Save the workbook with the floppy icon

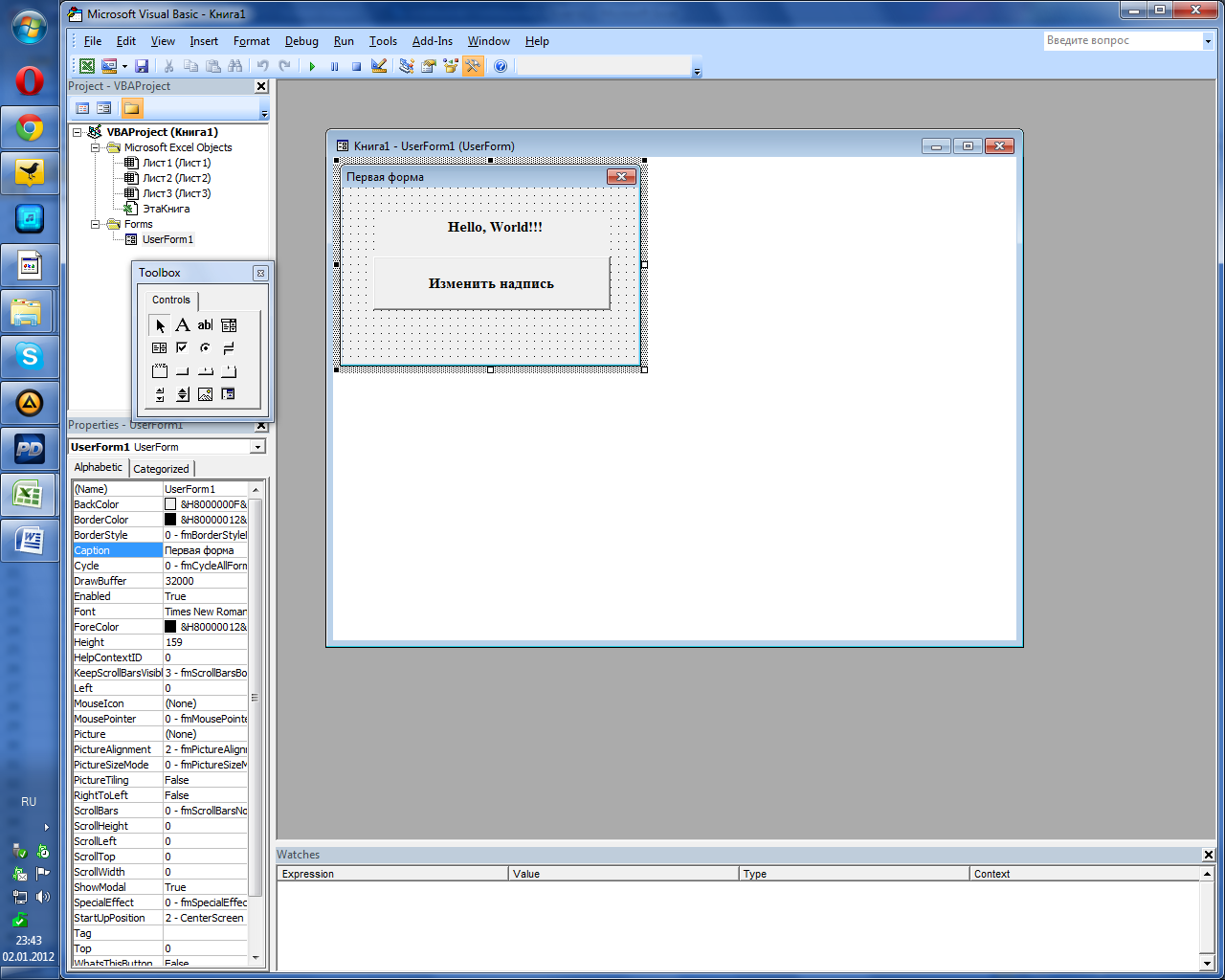click(x=142, y=66)
